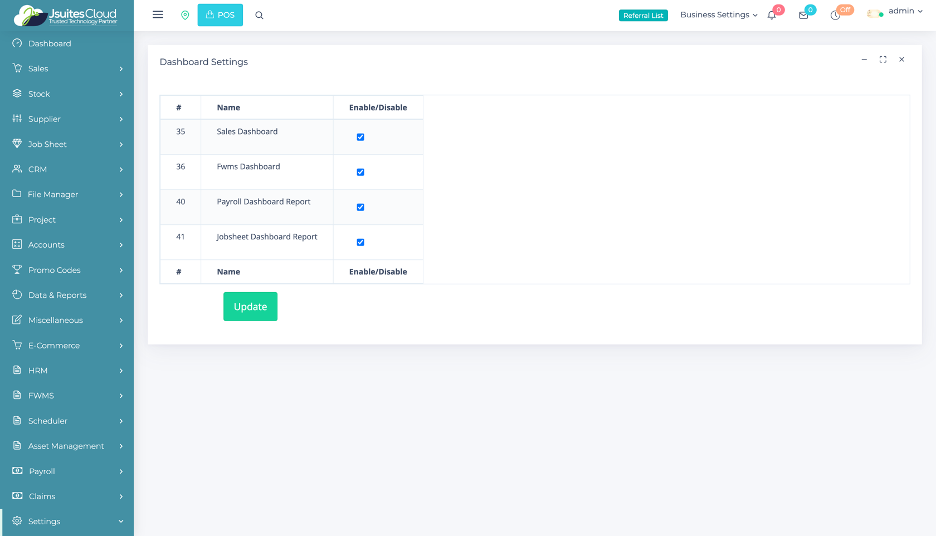
Task: Open the Business Settings dropdown
Action: coord(718,15)
